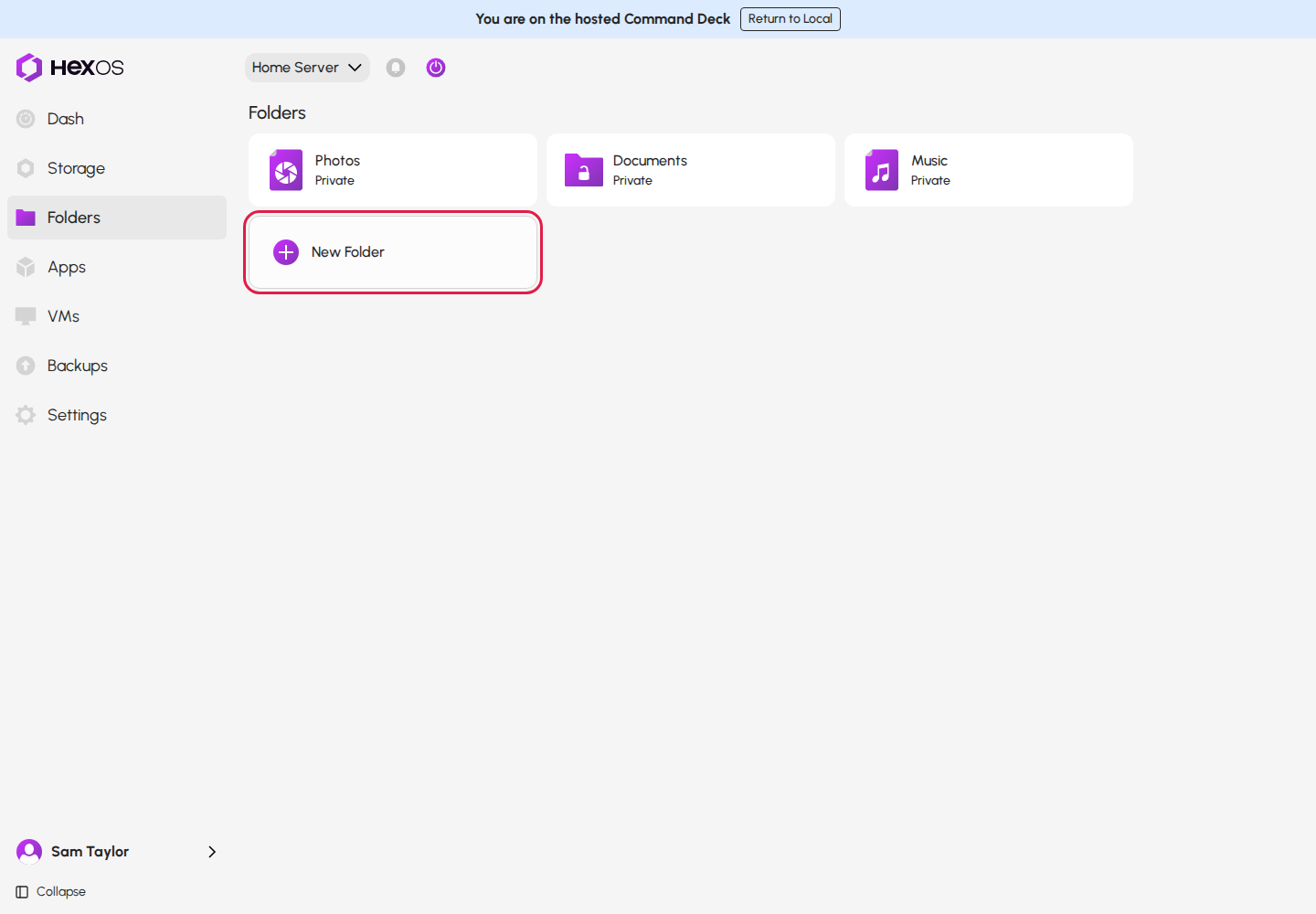1316x914 pixels.
Task: Click the VMs monitor icon
Action: tap(26, 316)
